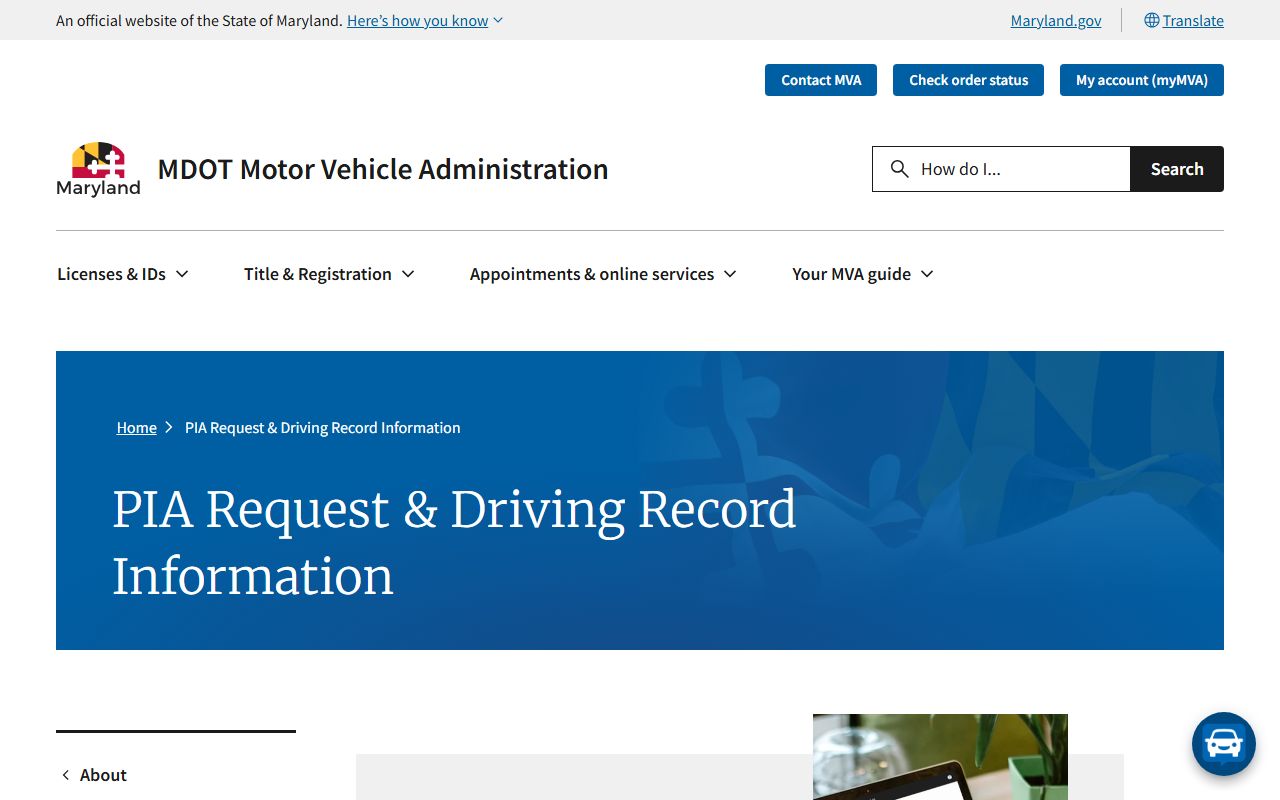Viewport: 1280px width, 800px height.
Task: Click the Maryland state flag logo
Action: 98,169
